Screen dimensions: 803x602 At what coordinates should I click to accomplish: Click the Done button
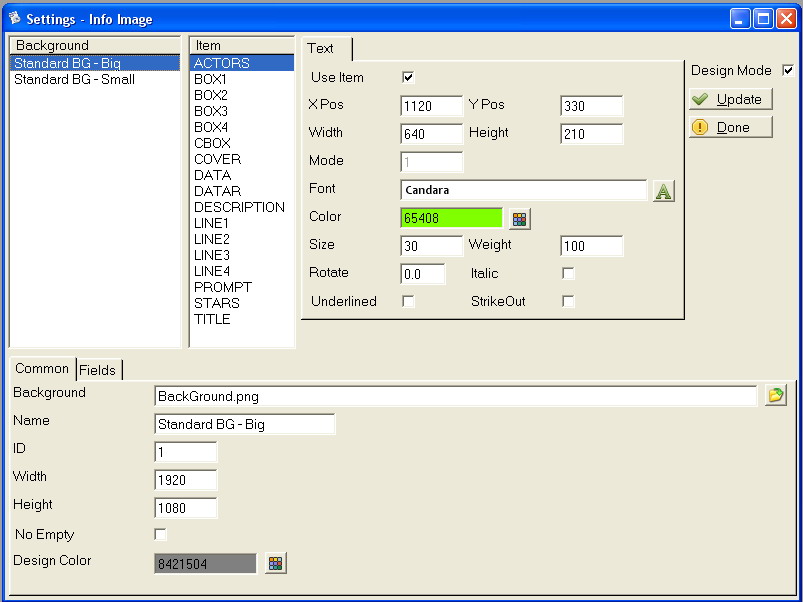731,127
